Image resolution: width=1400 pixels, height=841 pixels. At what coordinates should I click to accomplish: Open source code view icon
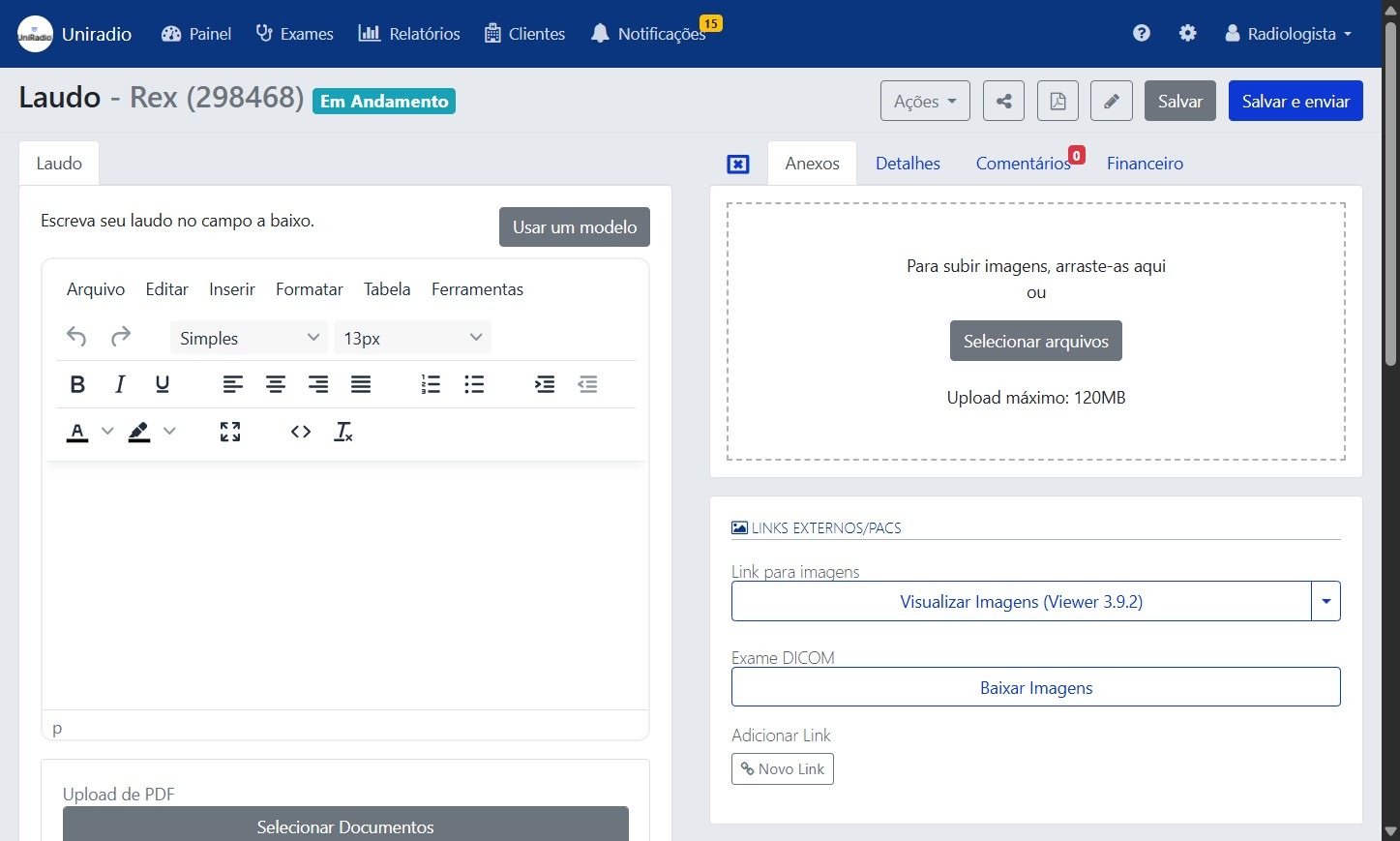click(x=301, y=432)
